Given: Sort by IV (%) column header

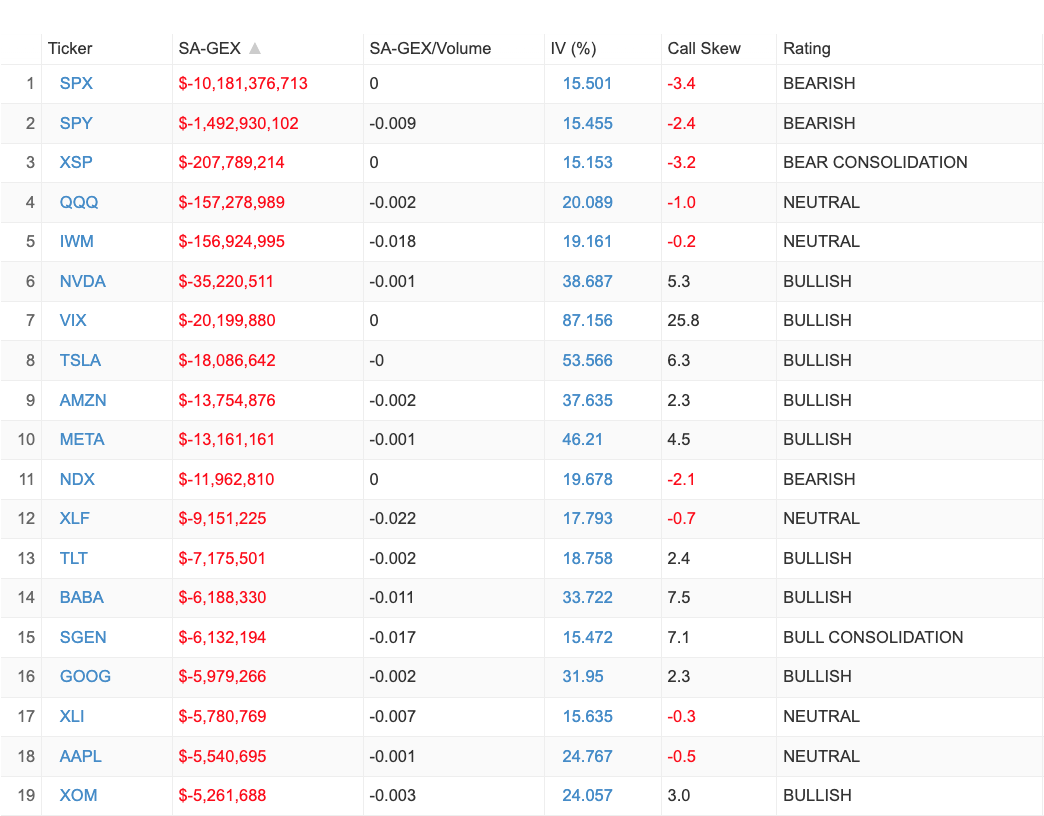Looking at the screenshot, I should (x=573, y=49).
